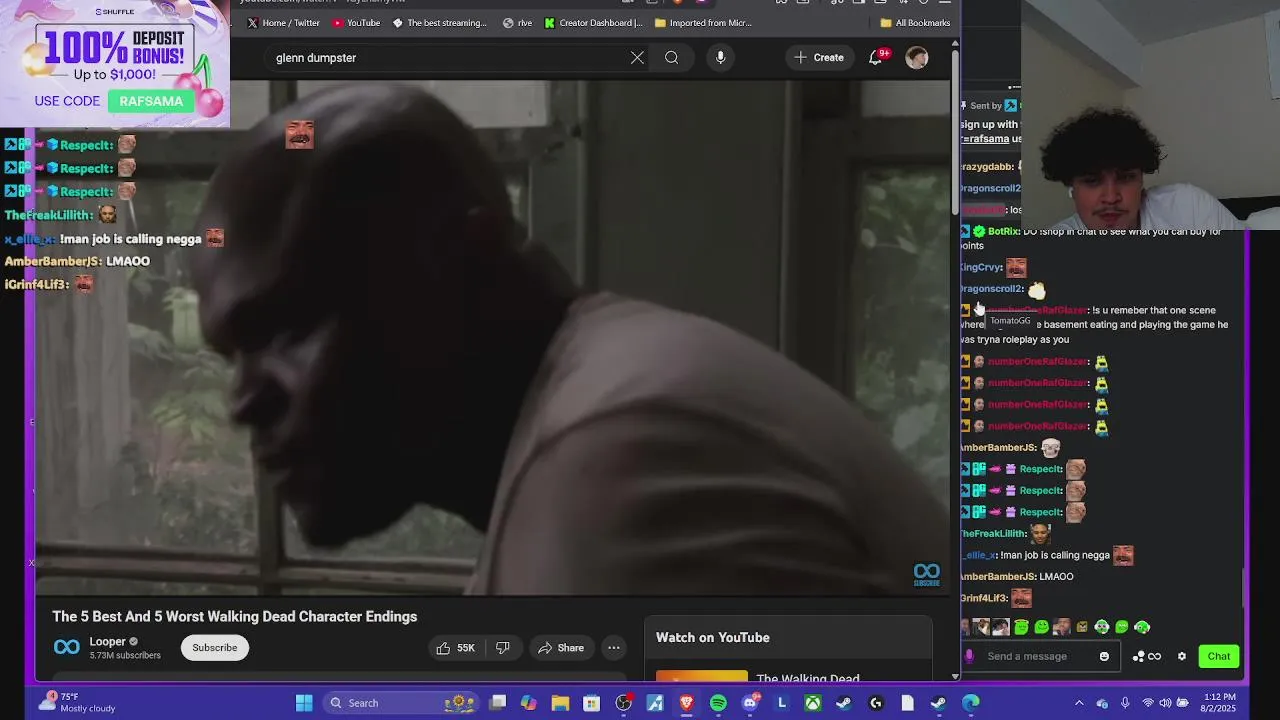Start voice search with the microphone icon
1280x720 pixels.
click(x=720, y=58)
